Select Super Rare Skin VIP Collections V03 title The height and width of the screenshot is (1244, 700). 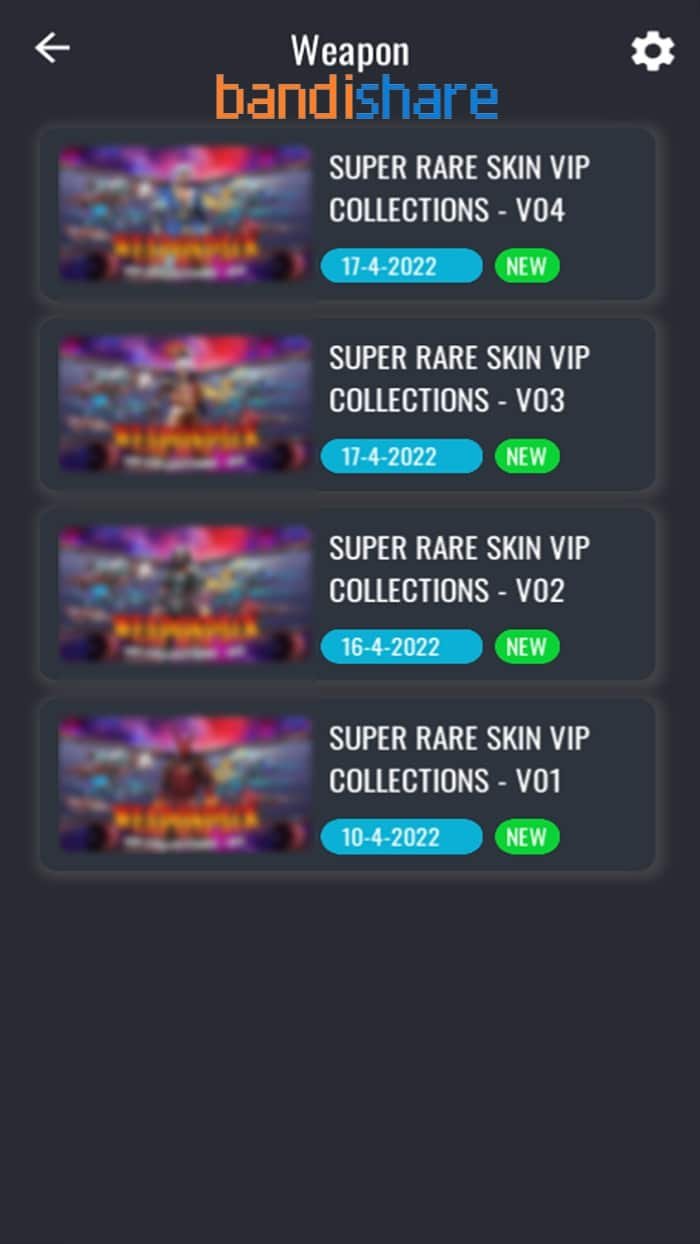pos(460,379)
